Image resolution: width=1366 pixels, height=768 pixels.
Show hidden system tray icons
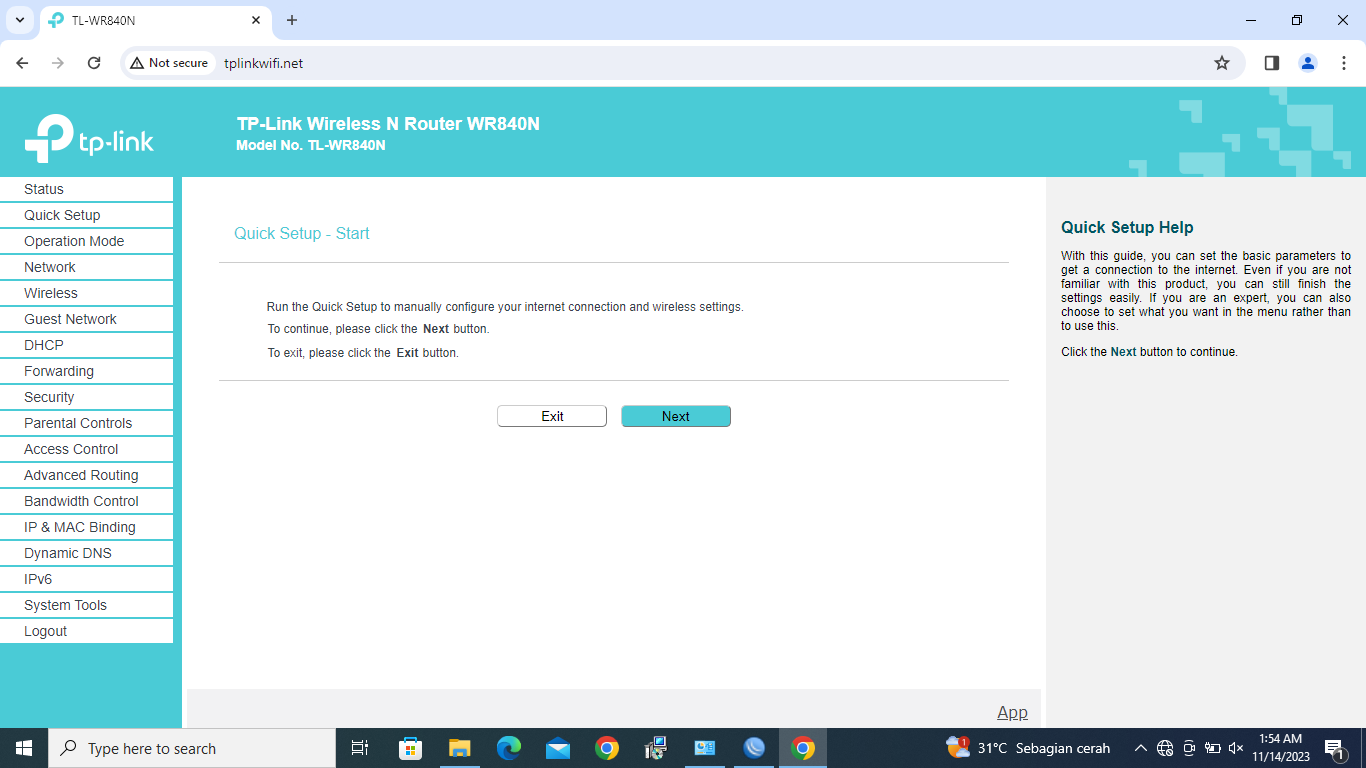(1140, 748)
